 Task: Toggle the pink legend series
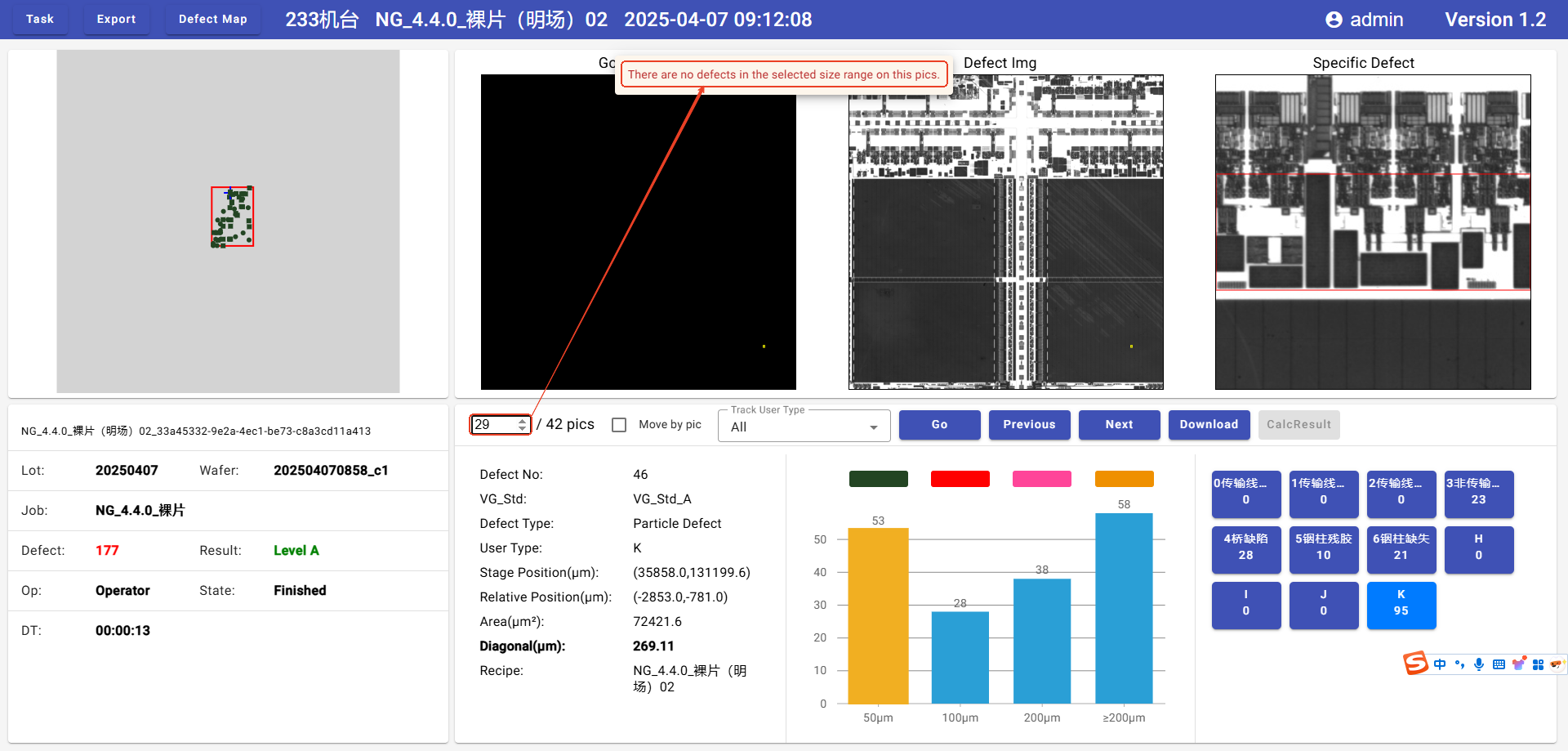pyautogui.click(x=1041, y=479)
